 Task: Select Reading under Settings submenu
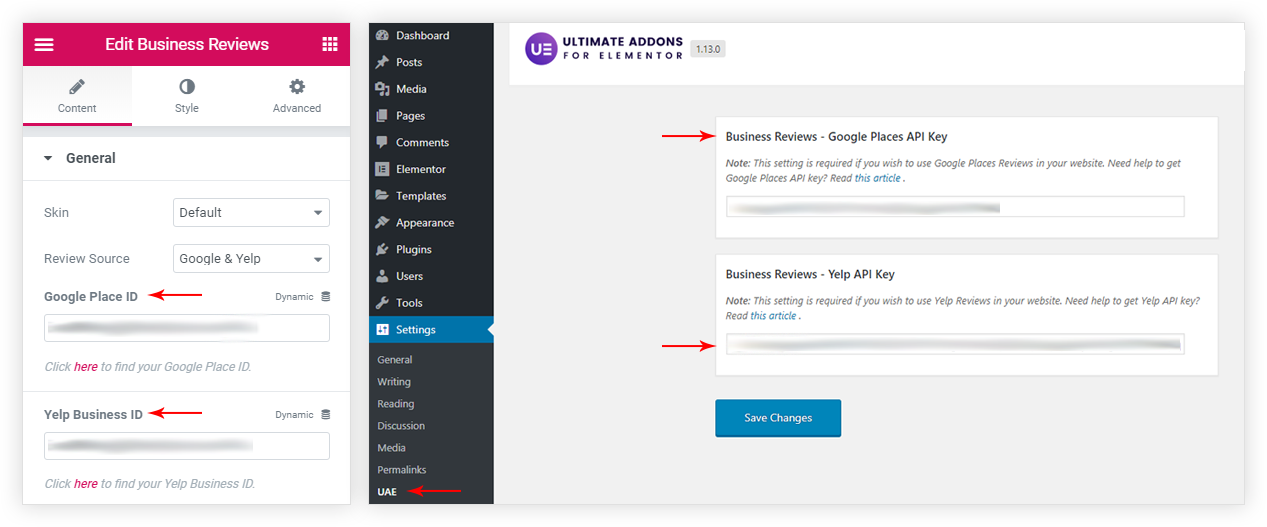point(396,404)
